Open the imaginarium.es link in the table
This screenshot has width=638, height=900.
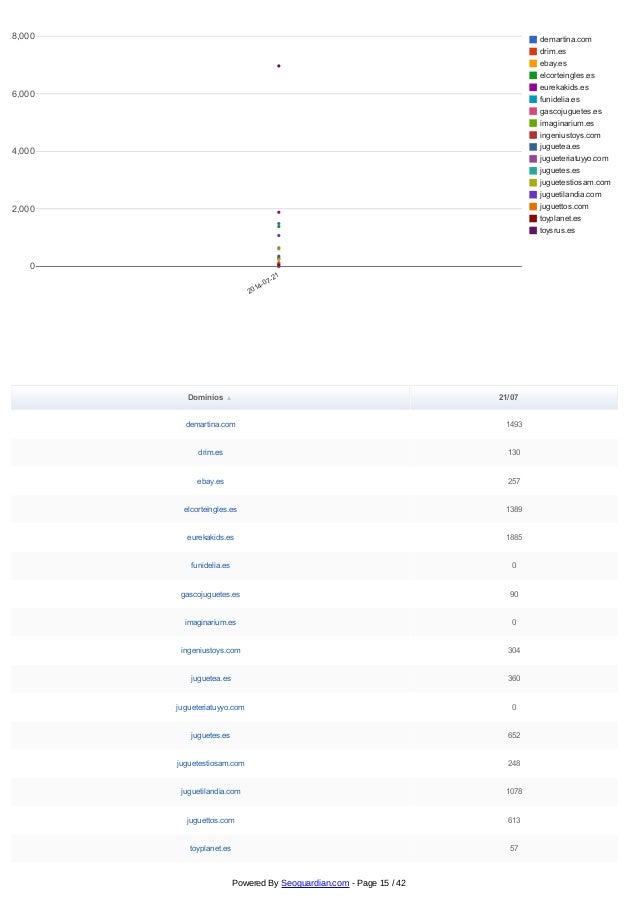coord(211,623)
